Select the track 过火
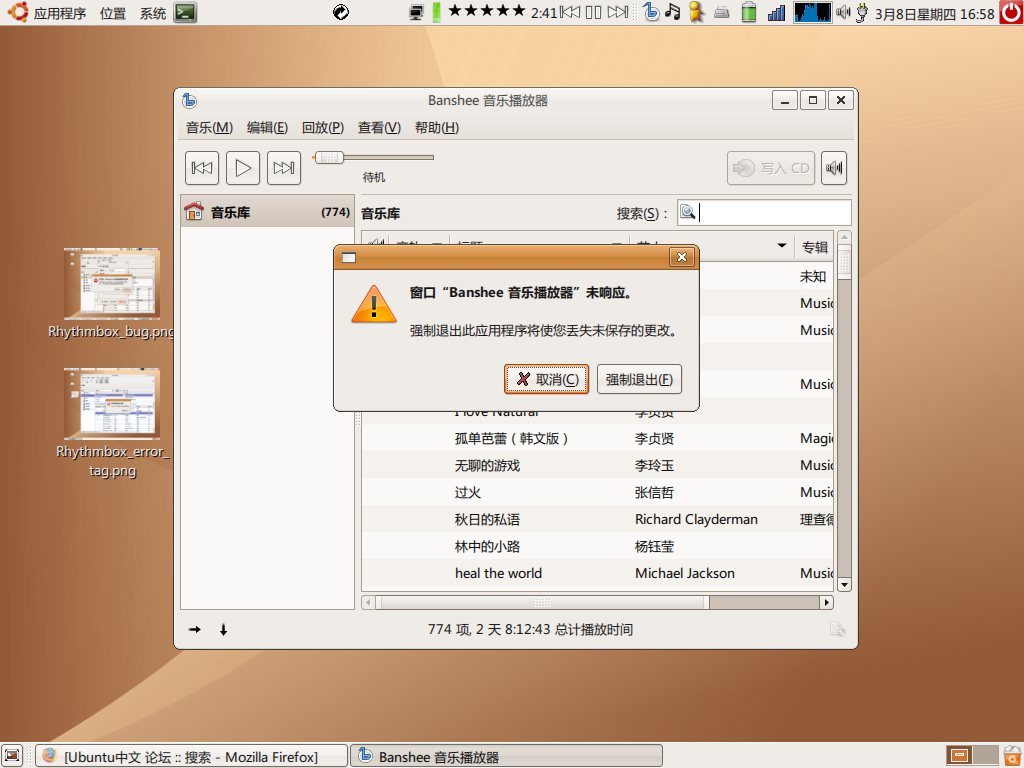This screenshot has width=1024, height=768. (468, 492)
